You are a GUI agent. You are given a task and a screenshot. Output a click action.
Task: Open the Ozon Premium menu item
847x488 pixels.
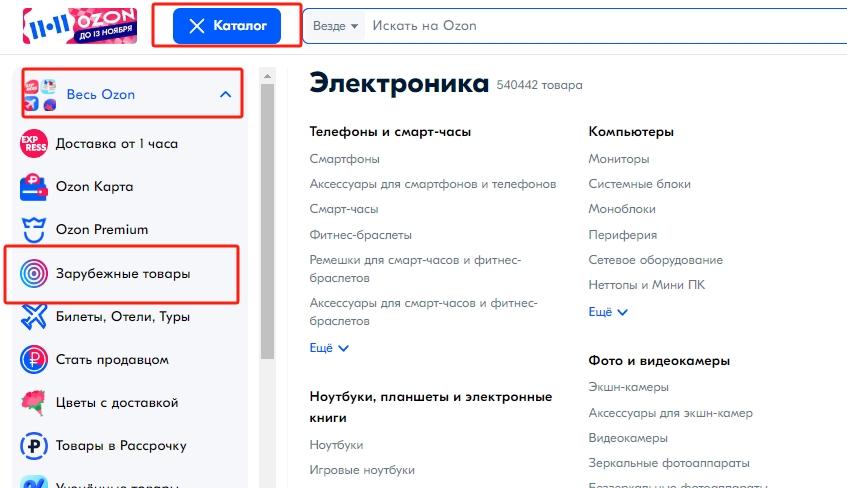click(x=102, y=230)
